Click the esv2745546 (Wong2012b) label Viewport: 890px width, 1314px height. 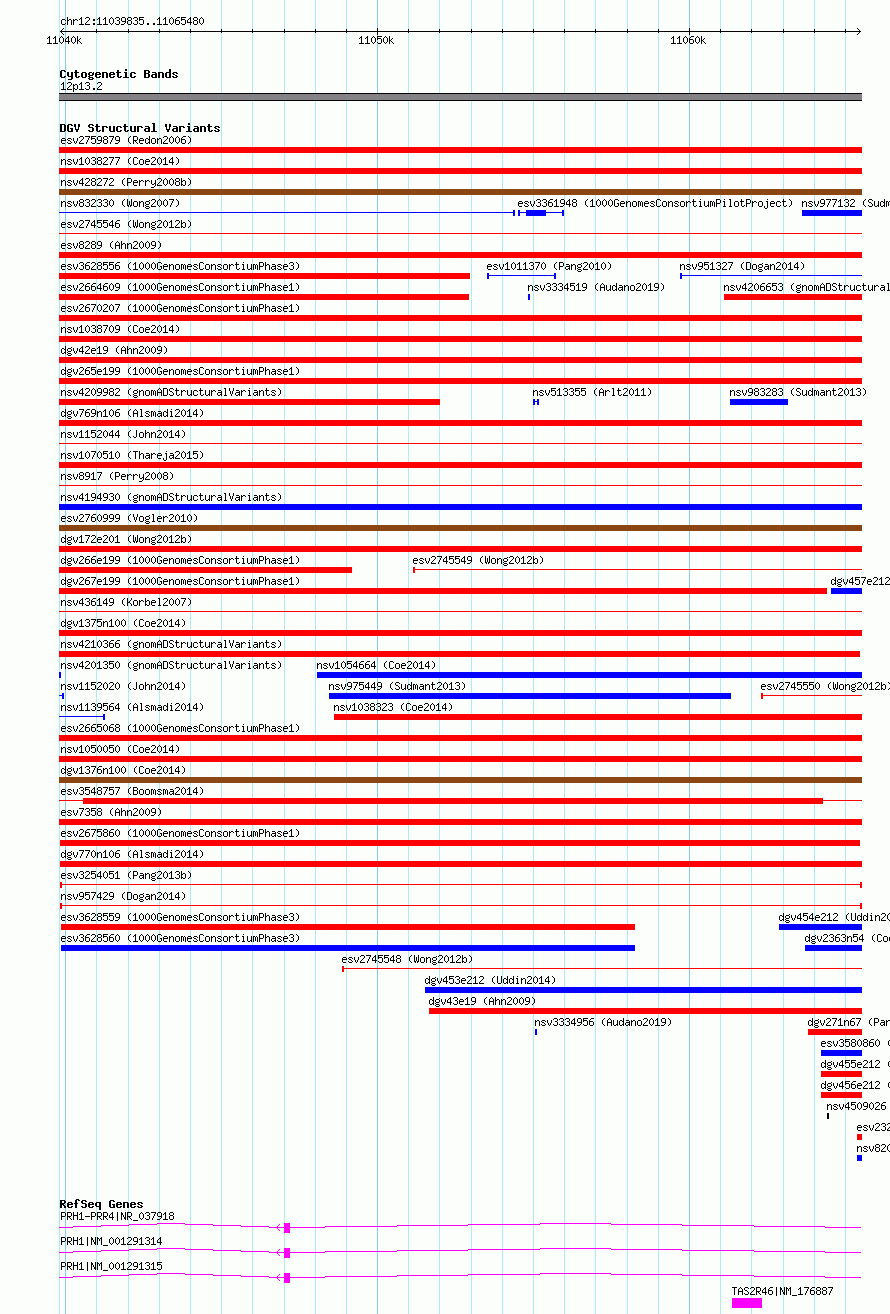[126, 224]
